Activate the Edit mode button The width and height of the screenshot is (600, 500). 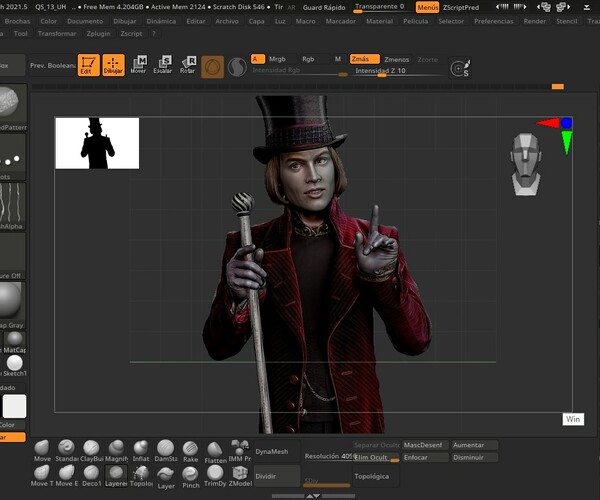(x=88, y=65)
